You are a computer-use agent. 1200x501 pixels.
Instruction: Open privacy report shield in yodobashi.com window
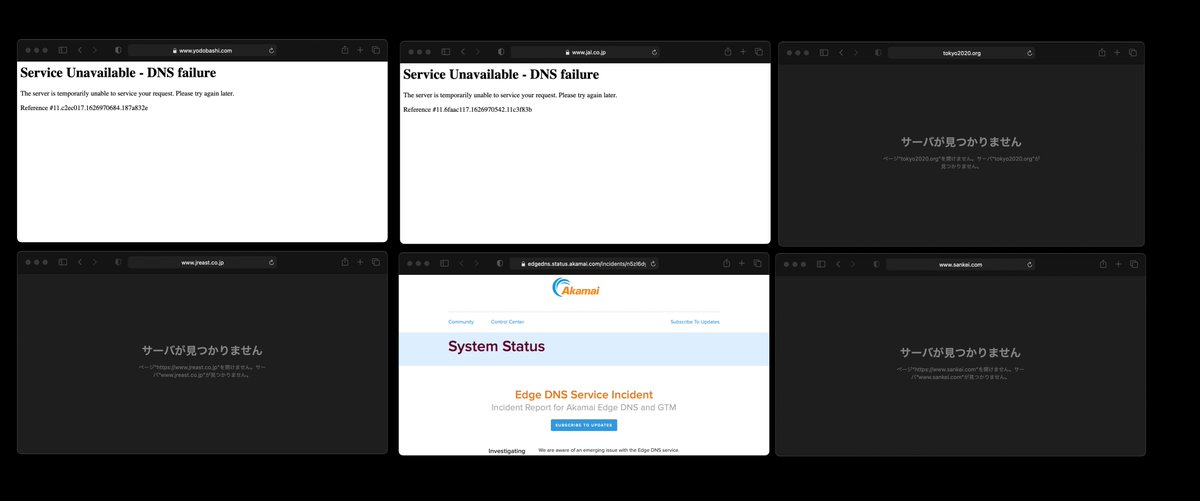point(118,50)
